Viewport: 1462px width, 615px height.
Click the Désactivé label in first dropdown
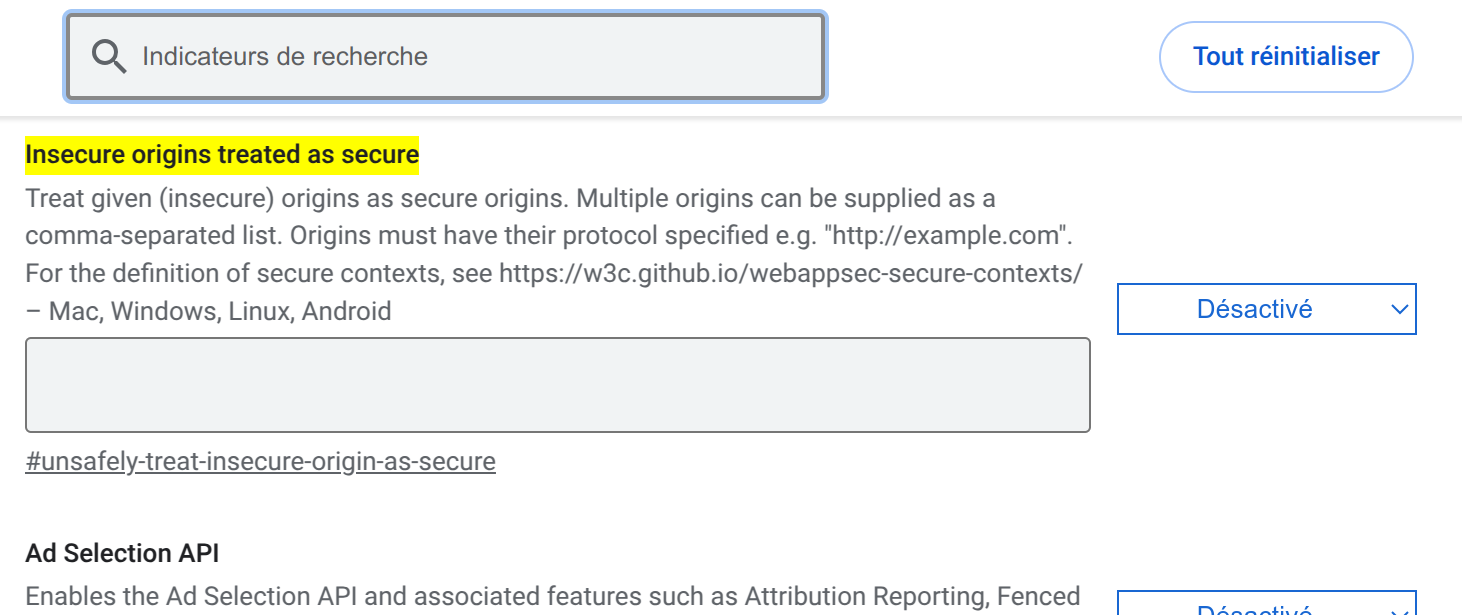point(1254,309)
